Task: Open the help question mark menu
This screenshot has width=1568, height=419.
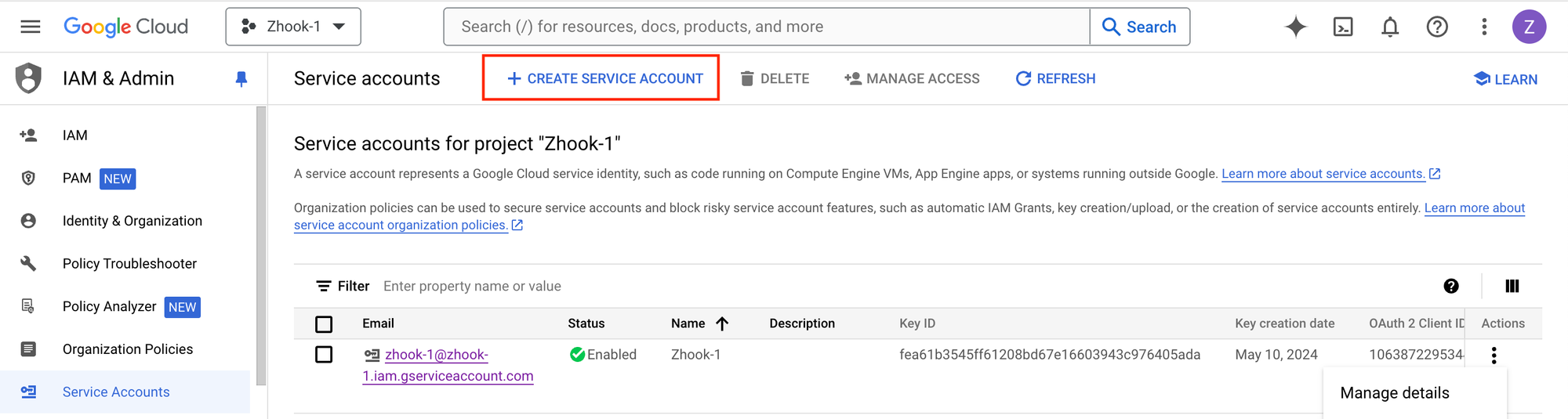Action: [x=1437, y=27]
